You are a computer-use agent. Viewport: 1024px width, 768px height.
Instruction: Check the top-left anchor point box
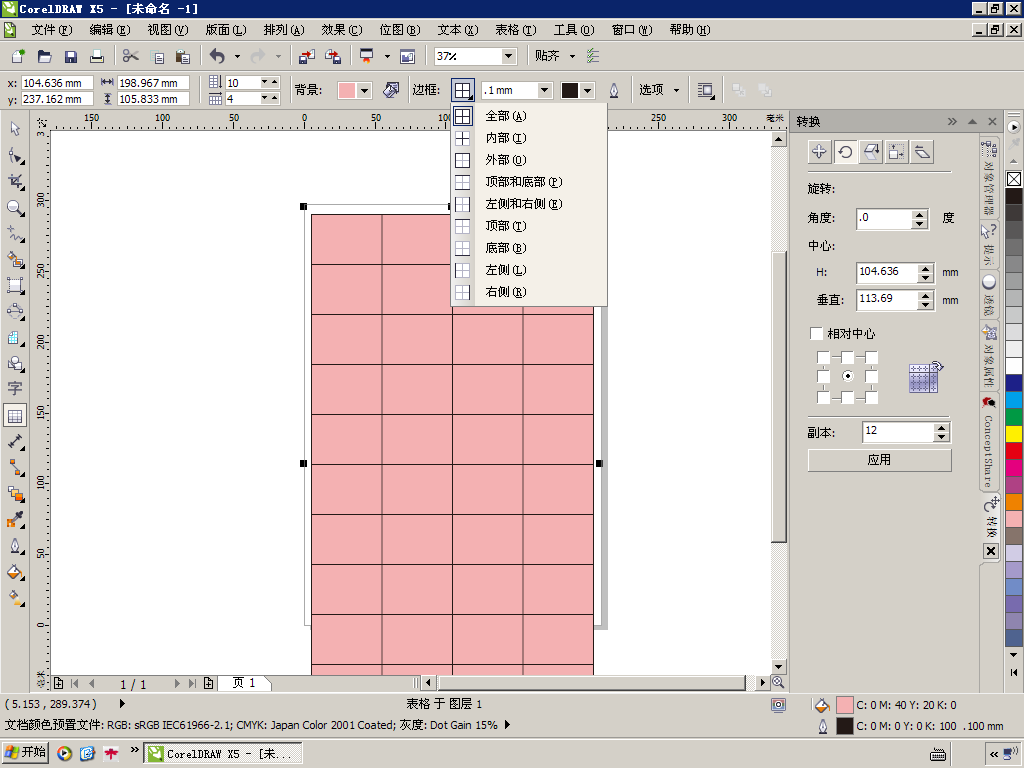point(824,357)
